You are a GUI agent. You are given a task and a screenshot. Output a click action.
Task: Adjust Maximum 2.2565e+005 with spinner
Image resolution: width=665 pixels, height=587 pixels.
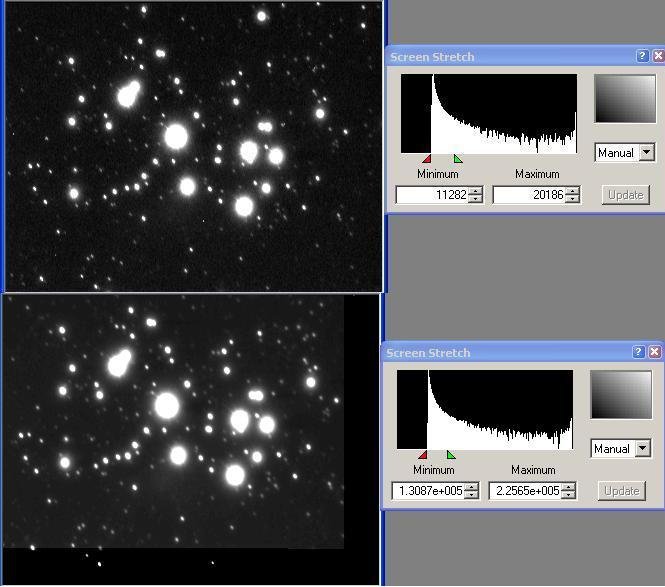point(569,491)
